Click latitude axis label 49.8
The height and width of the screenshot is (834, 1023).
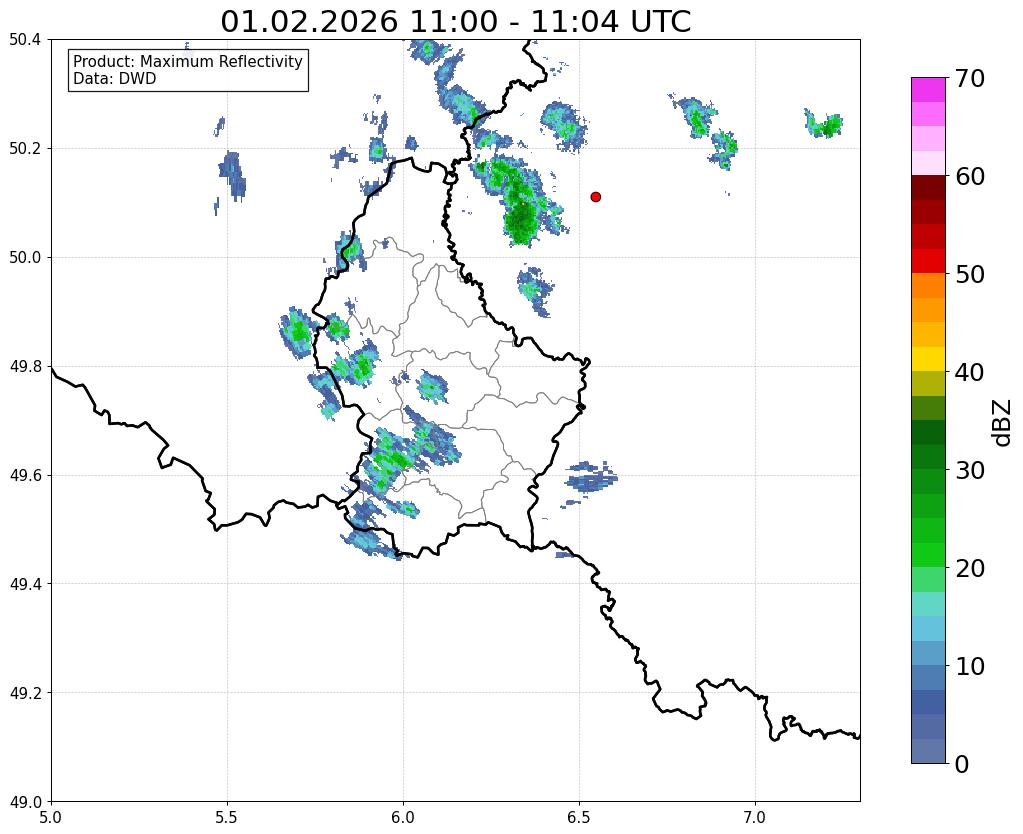25,367
